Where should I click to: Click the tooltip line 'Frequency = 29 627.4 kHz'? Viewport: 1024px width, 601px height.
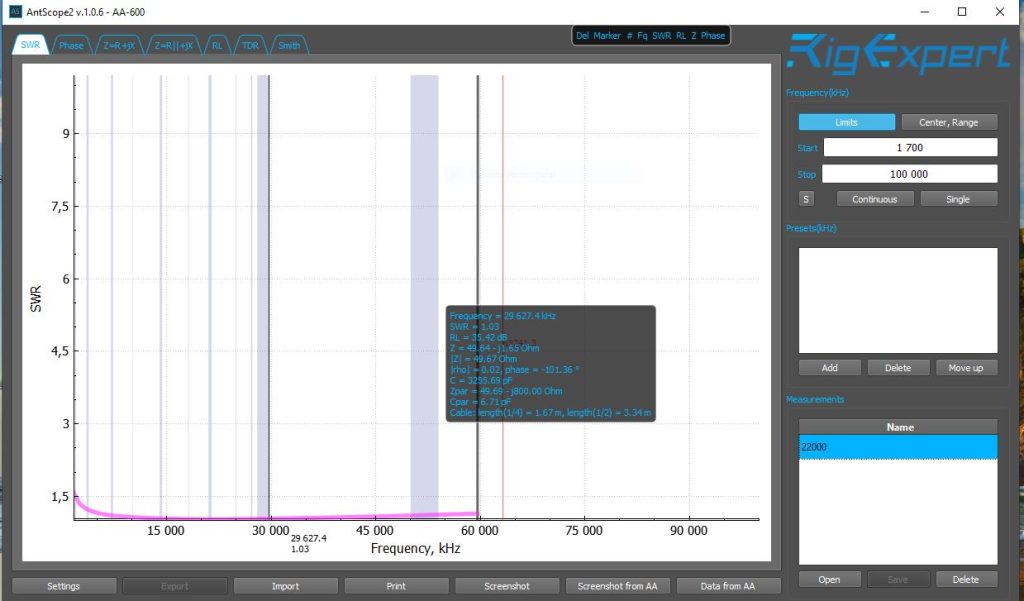coord(502,316)
